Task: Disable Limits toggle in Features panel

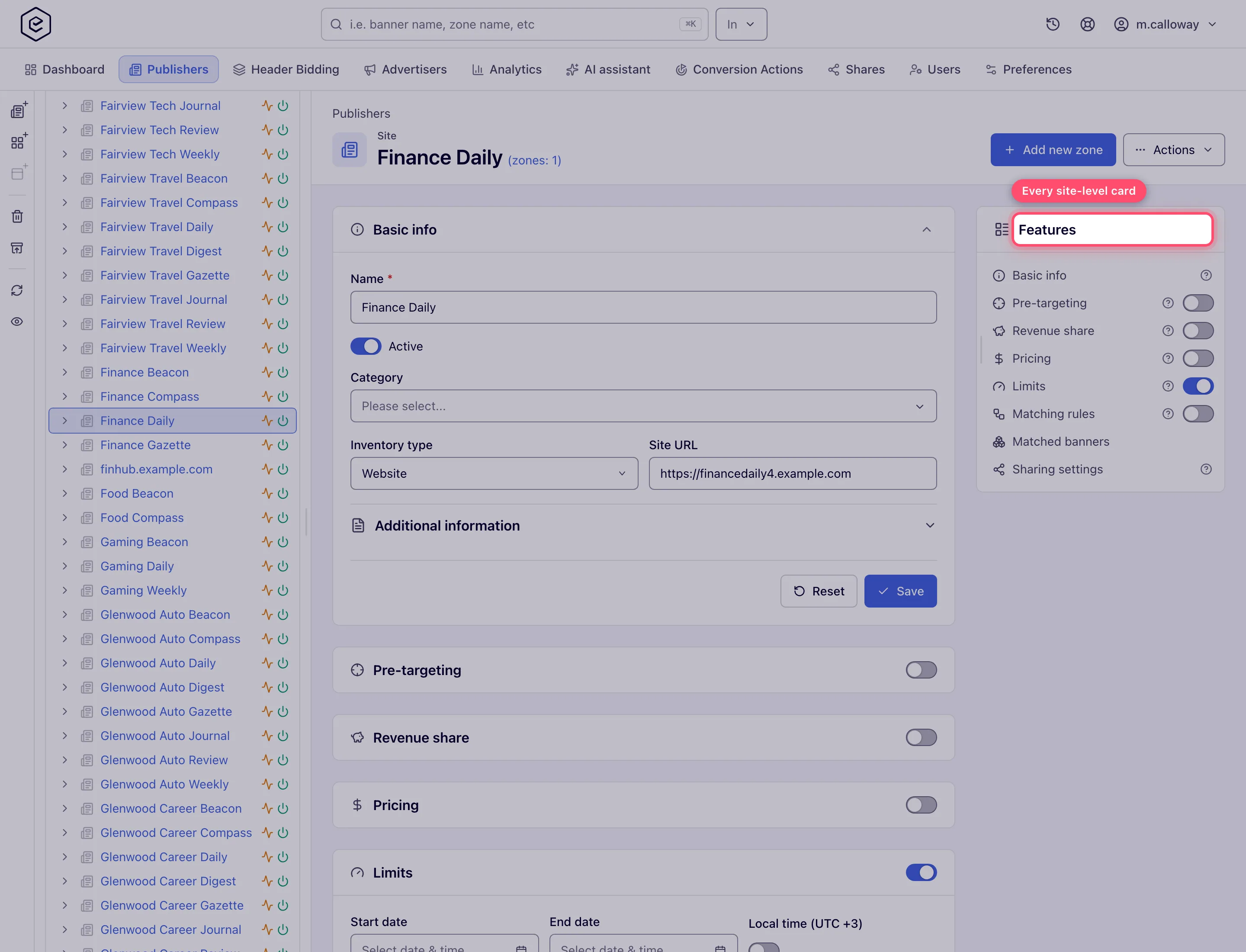Action: tap(1198, 386)
